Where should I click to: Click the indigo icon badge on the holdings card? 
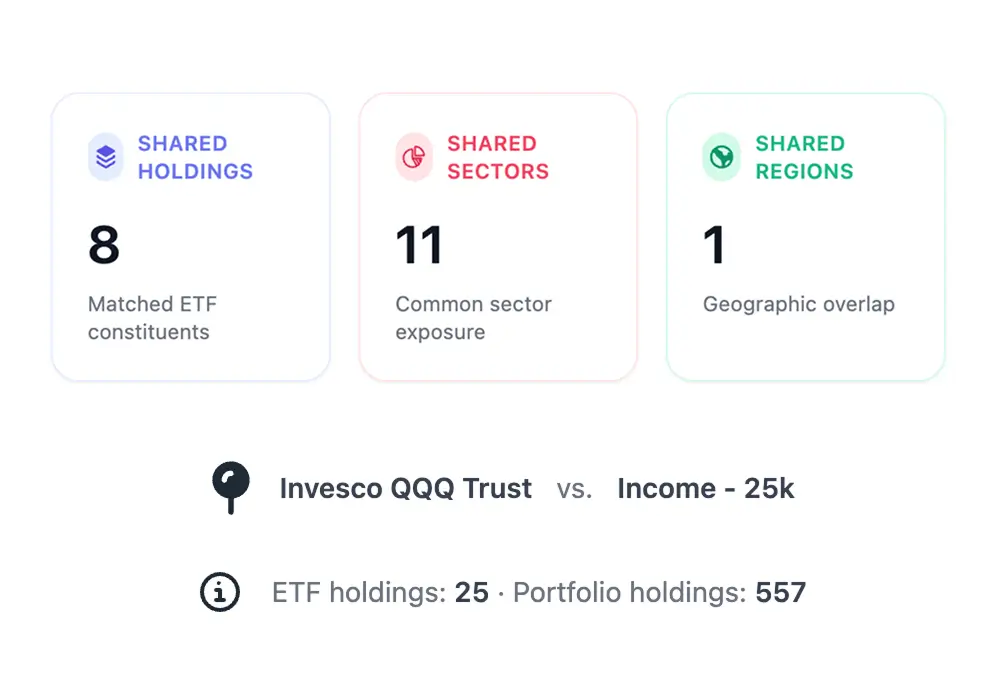click(105, 157)
